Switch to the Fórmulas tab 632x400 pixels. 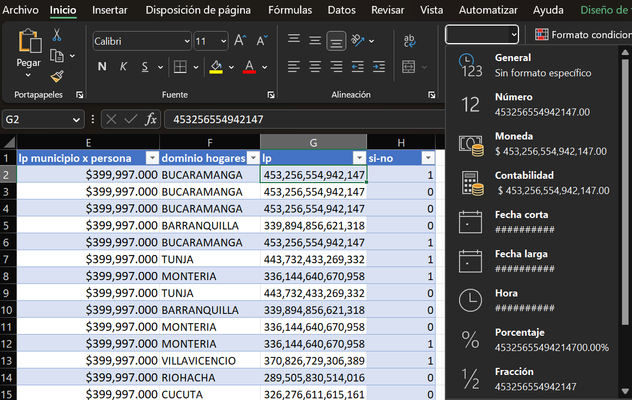pyautogui.click(x=290, y=10)
